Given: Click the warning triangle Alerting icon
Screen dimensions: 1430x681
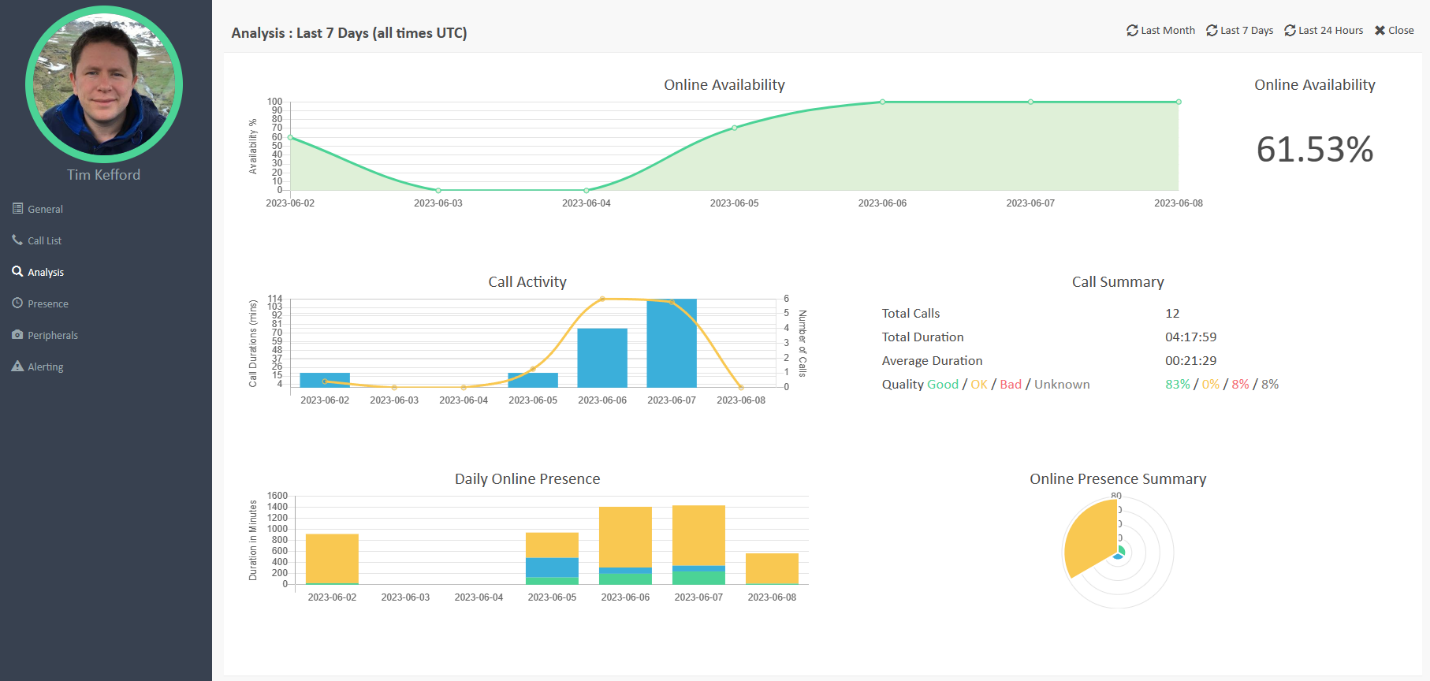Looking at the screenshot, I should click(x=17, y=366).
